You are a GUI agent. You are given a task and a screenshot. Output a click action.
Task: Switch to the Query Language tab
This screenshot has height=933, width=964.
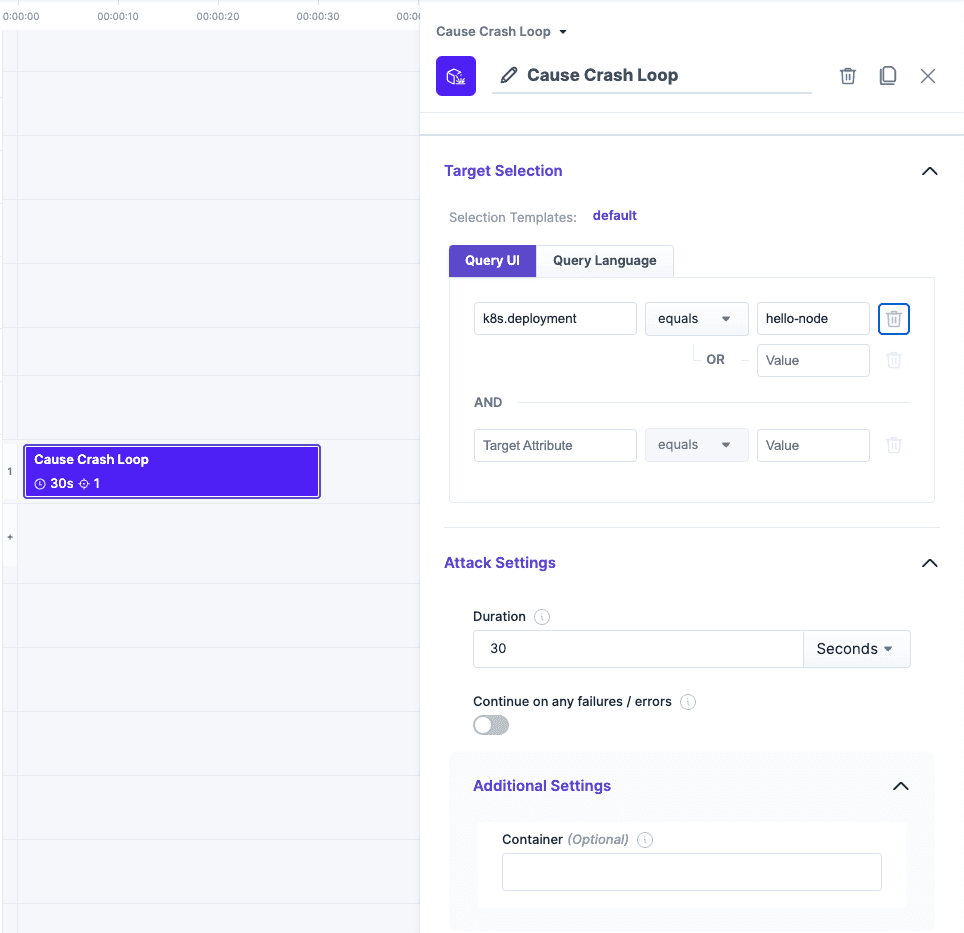point(604,260)
